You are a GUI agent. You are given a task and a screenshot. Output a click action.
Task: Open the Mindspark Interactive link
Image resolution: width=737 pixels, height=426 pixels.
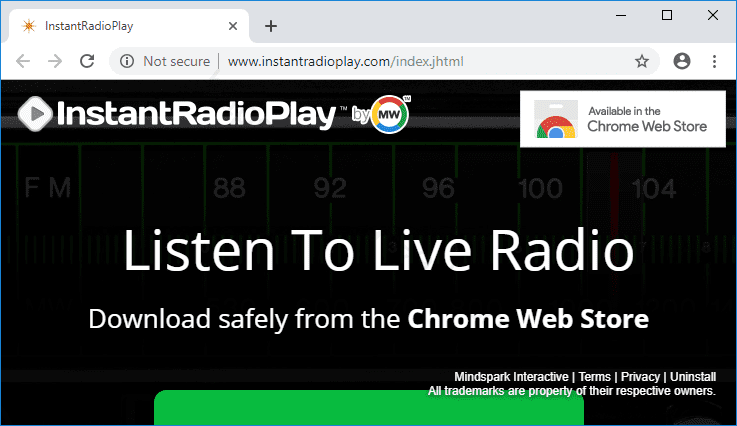tap(511, 377)
